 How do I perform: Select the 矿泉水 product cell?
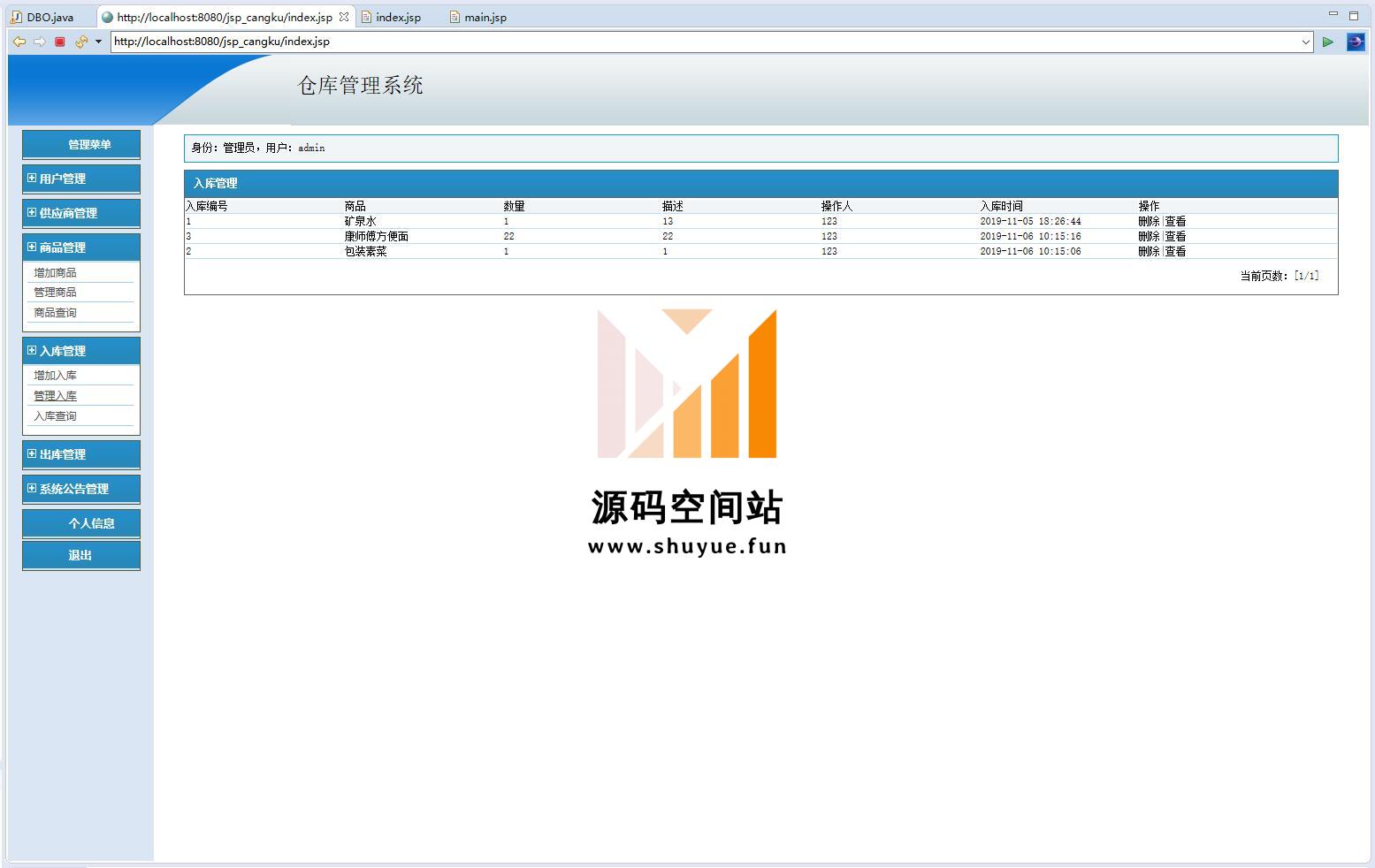(361, 222)
